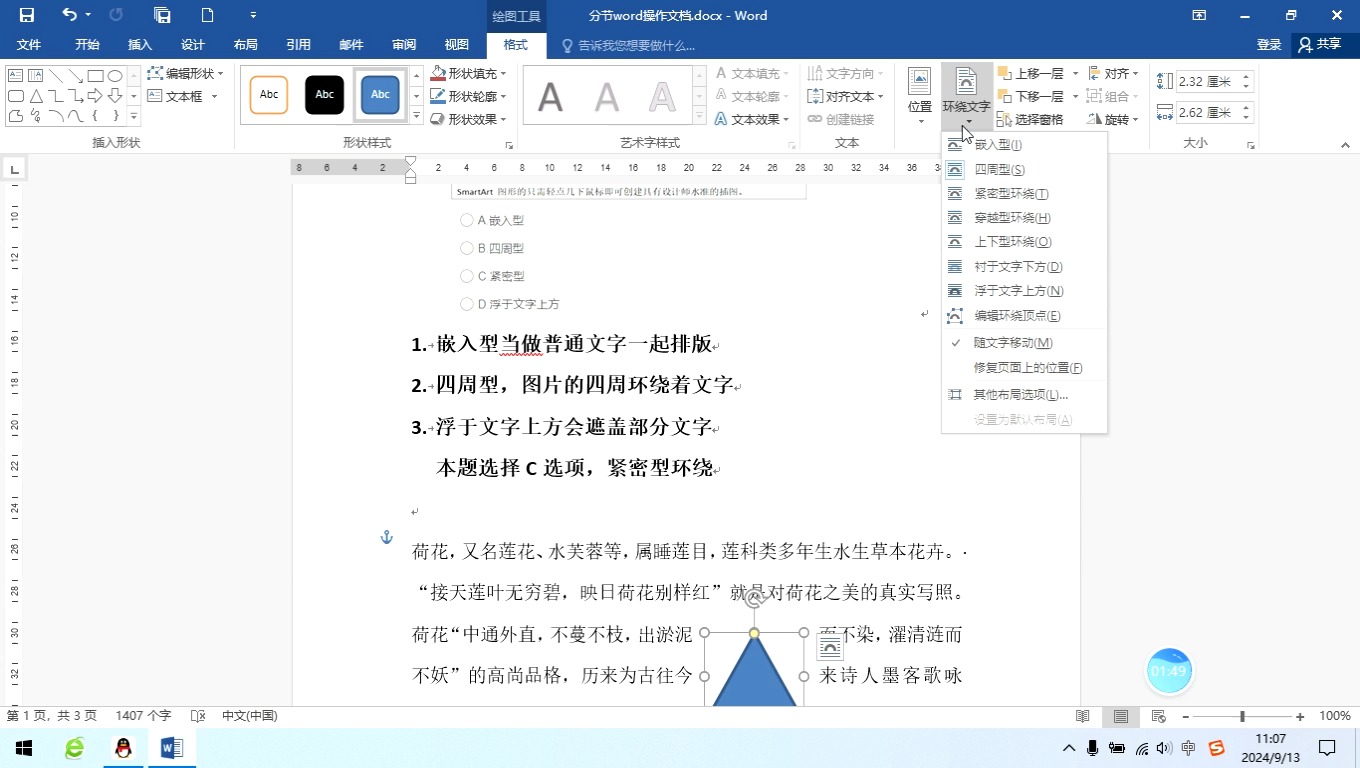Open the 文件 tab
The height and width of the screenshot is (768, 1360).
tap(29, 45)
